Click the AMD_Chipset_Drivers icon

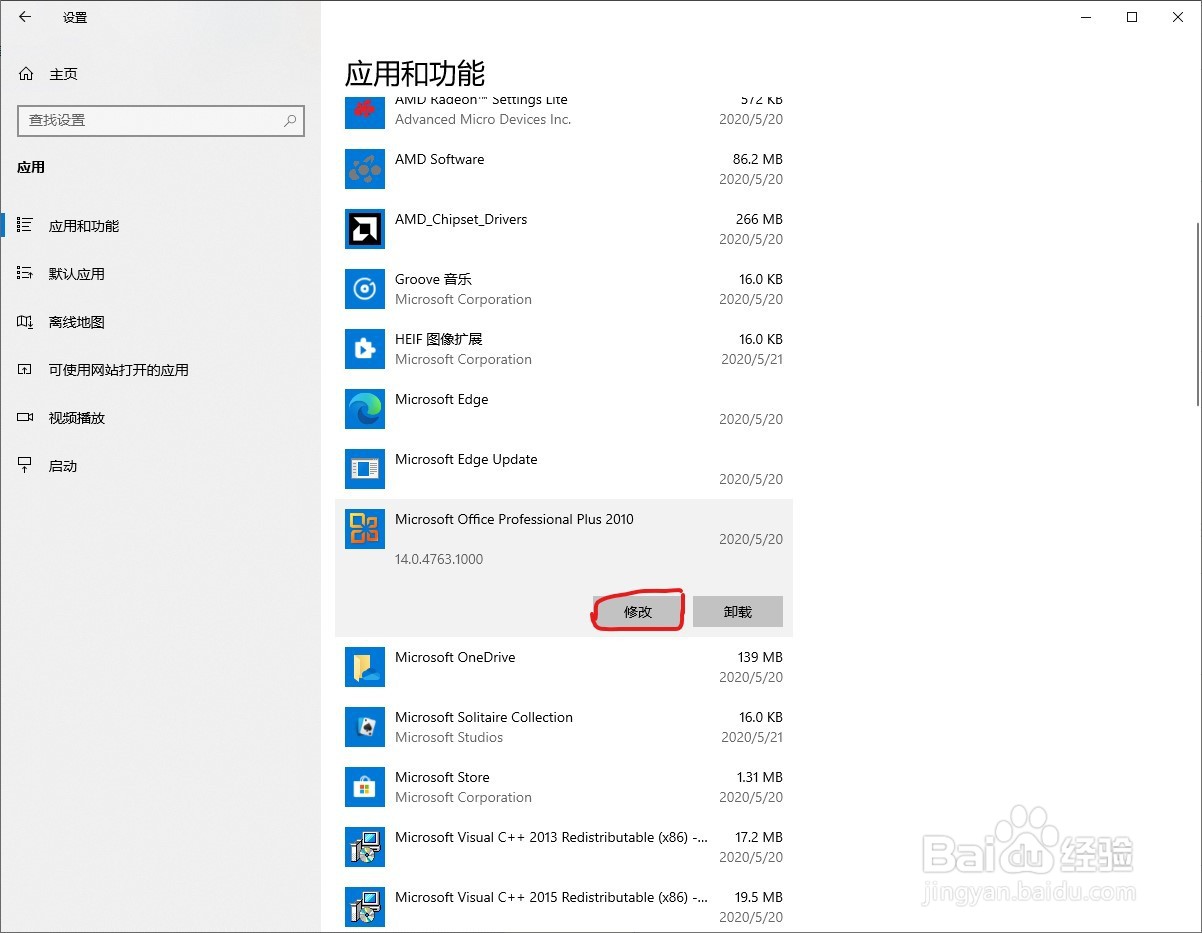click(365, 229)
